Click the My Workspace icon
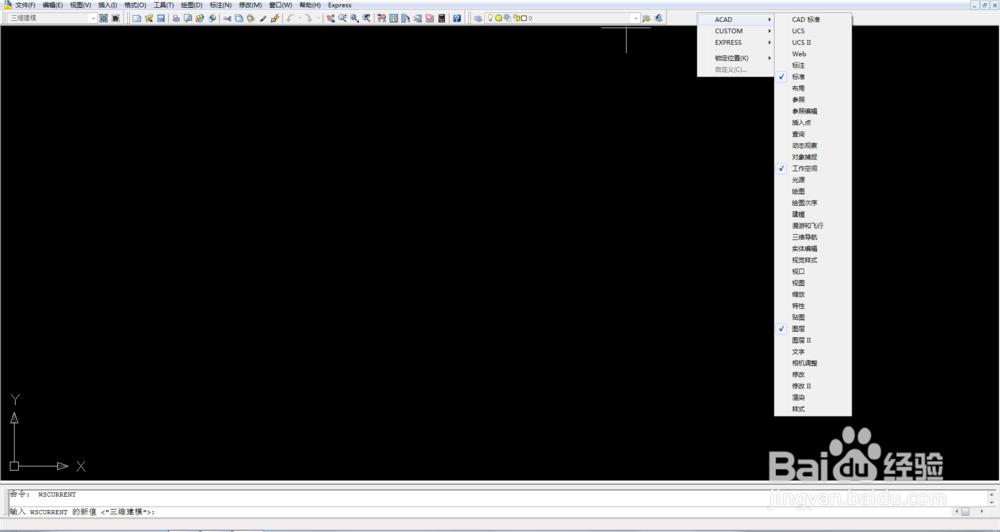 tap(115, 18)
